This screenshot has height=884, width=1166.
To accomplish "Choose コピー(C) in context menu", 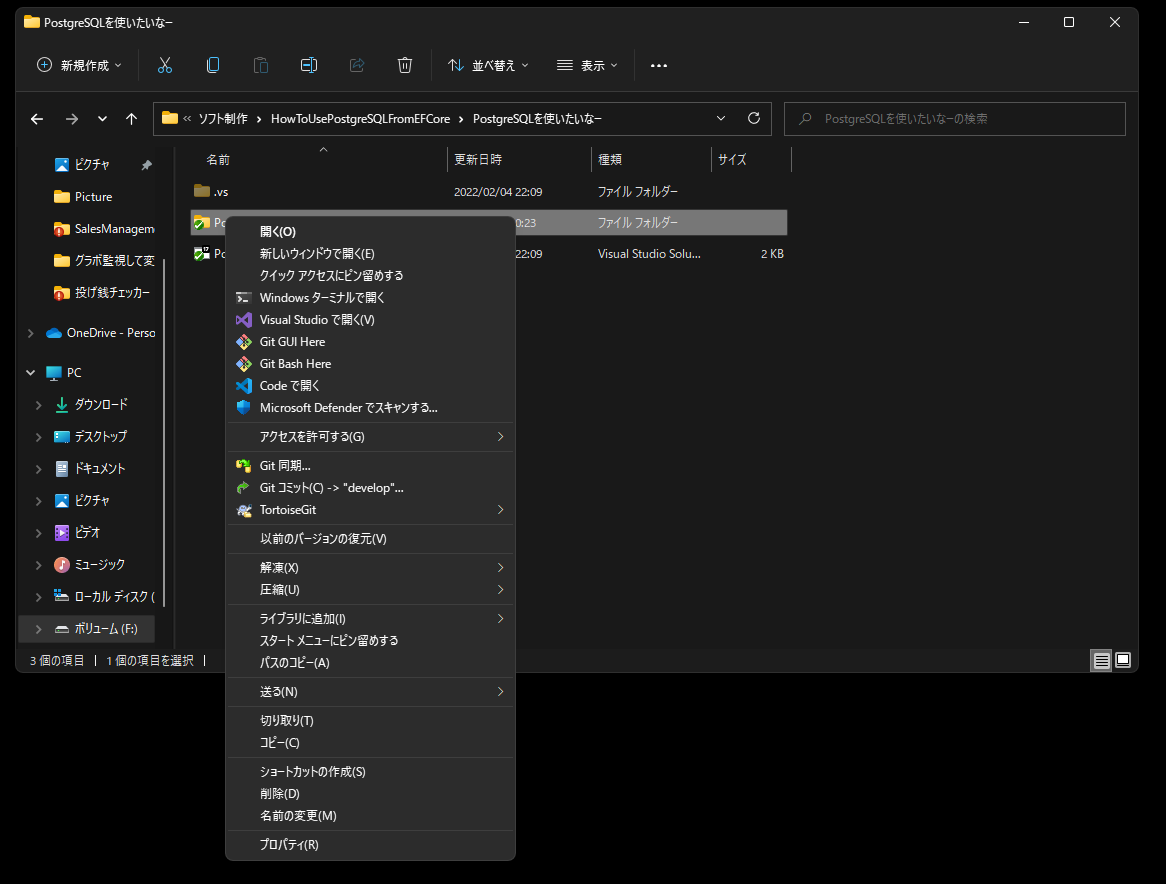I will click(370, 743).
